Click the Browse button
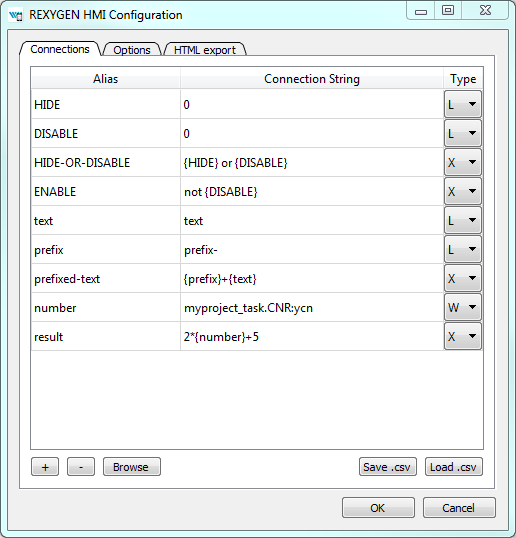Viewport: 516px width, 538px height. click(132, 467)
